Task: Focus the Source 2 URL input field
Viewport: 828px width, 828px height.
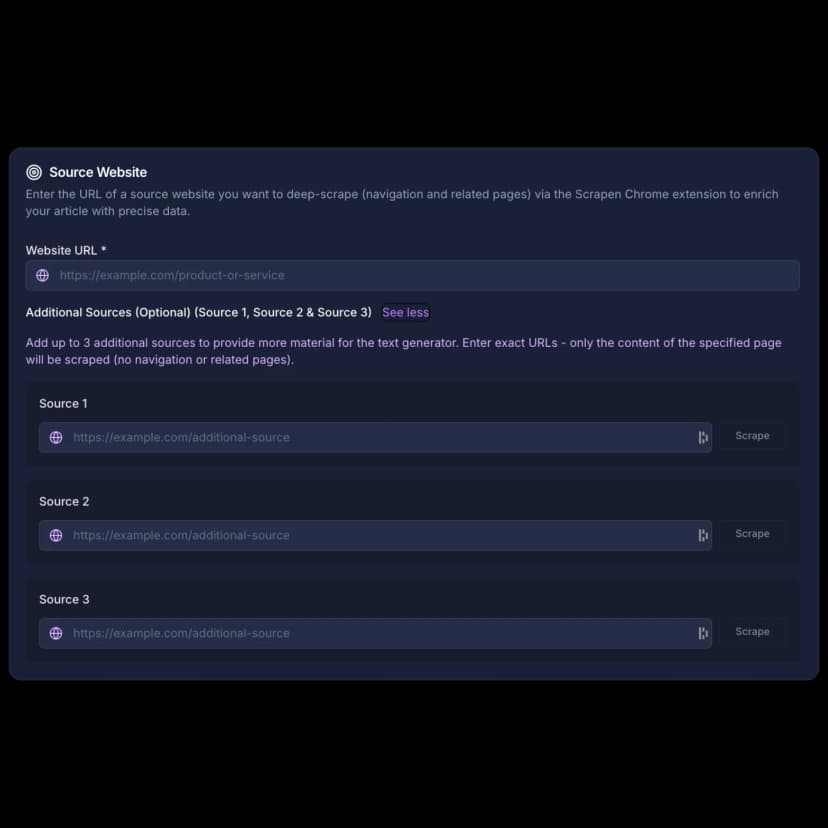Action: 380,535
